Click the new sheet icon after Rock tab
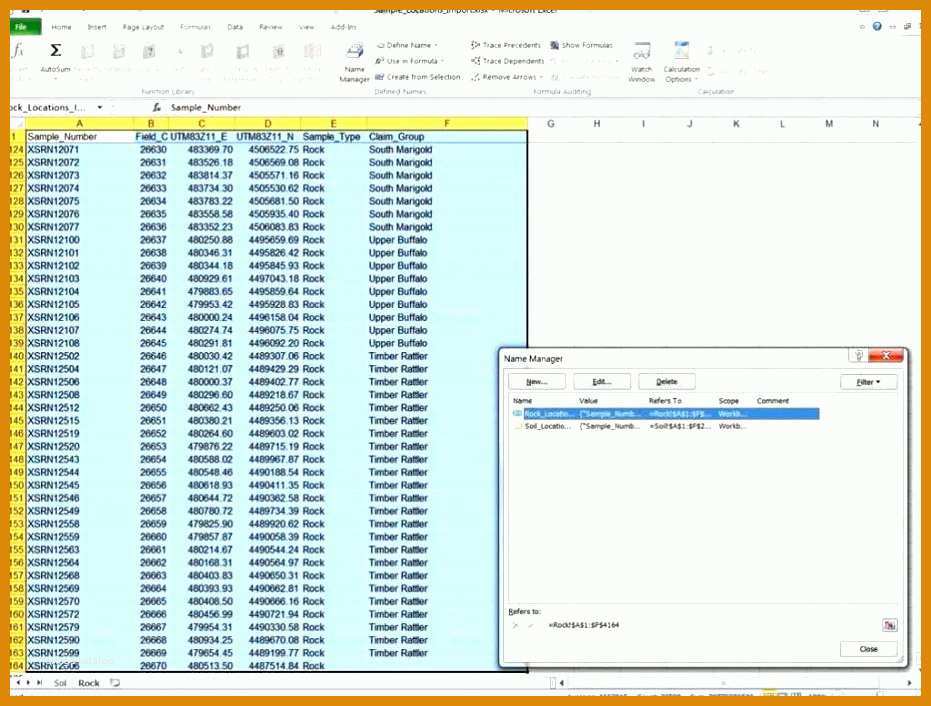This screenshot has height=706, width=931. pyautogui.click(x=115, y=683)
